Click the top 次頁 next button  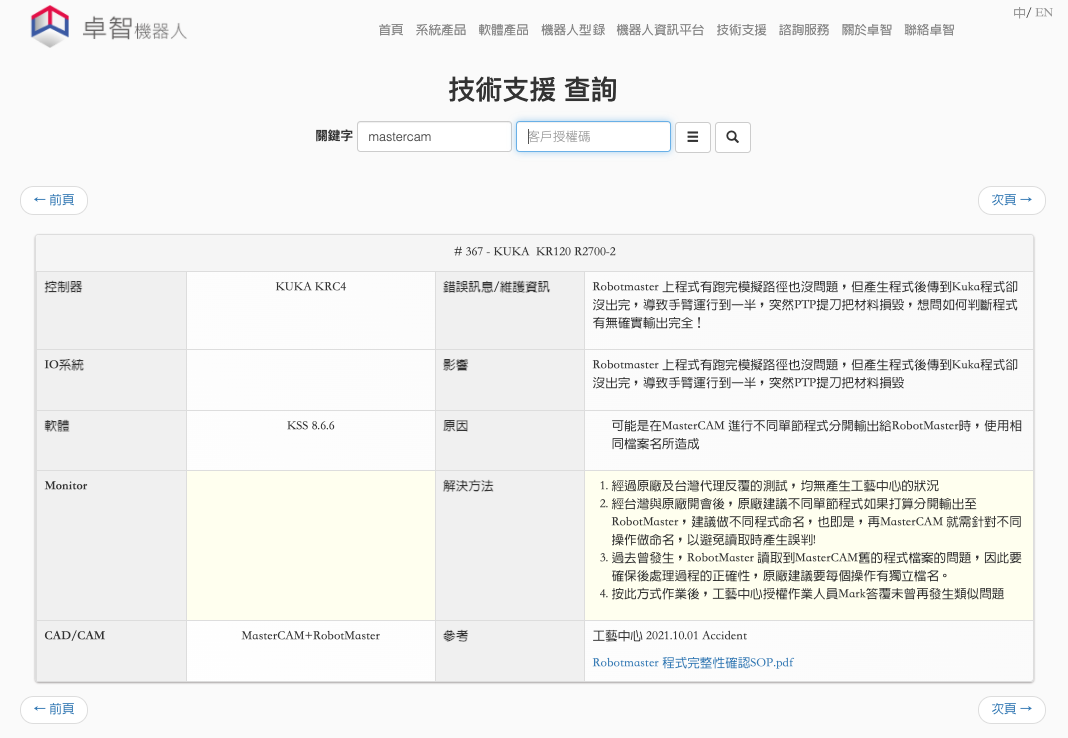point(1011,200)
